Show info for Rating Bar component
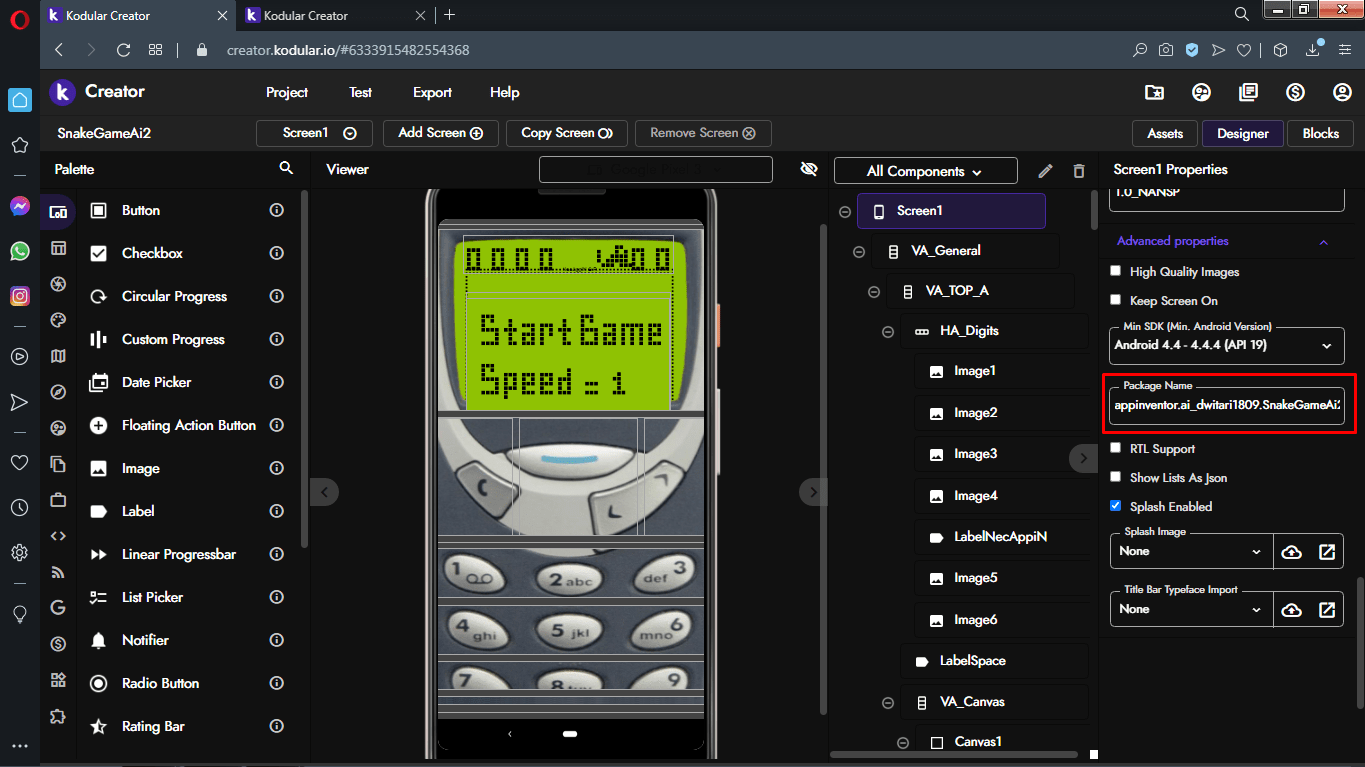Viewport: 1365px width, 767px height. click(277, 726)
